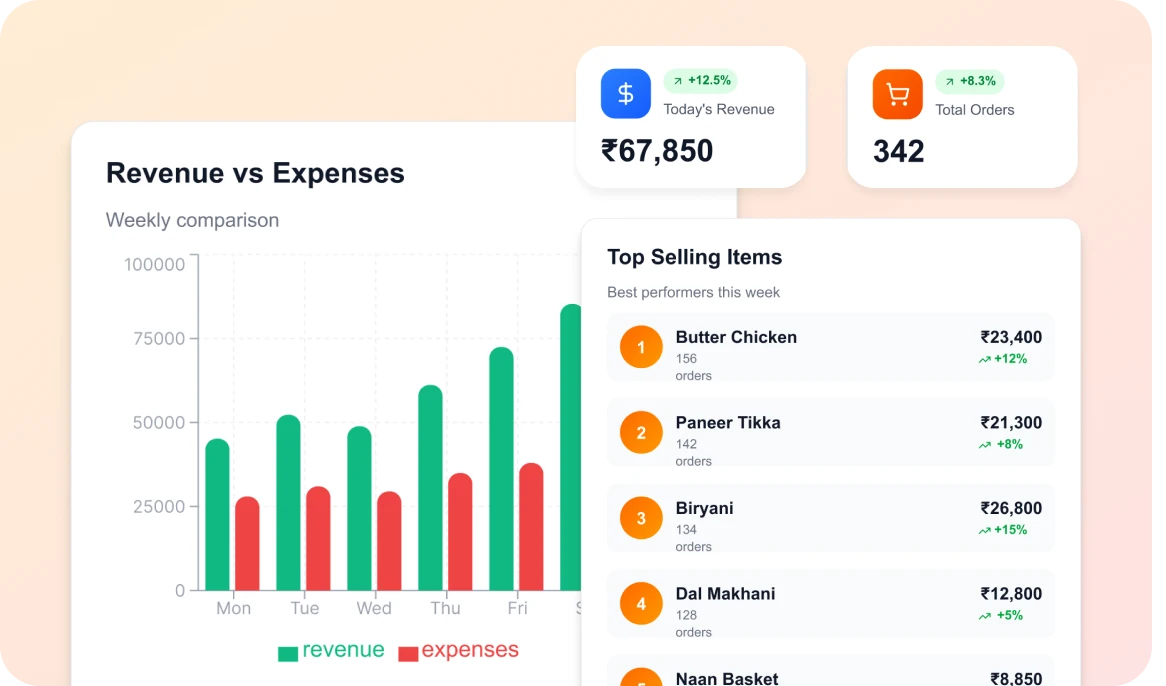The width and height of the screenshot is (1166, 686).
Task: Click the green revenue legend swatch
Action: pyautogui.click(x=288, y=654)
